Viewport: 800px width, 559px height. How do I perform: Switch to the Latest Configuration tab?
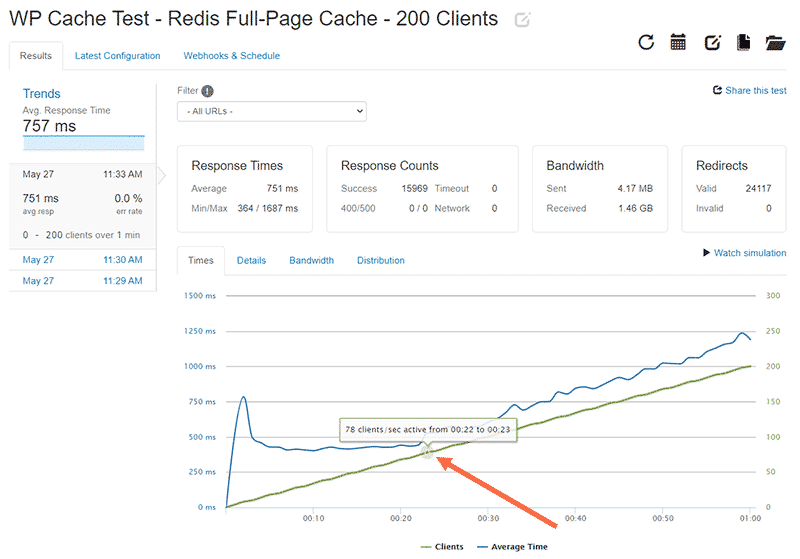(117, 56)
